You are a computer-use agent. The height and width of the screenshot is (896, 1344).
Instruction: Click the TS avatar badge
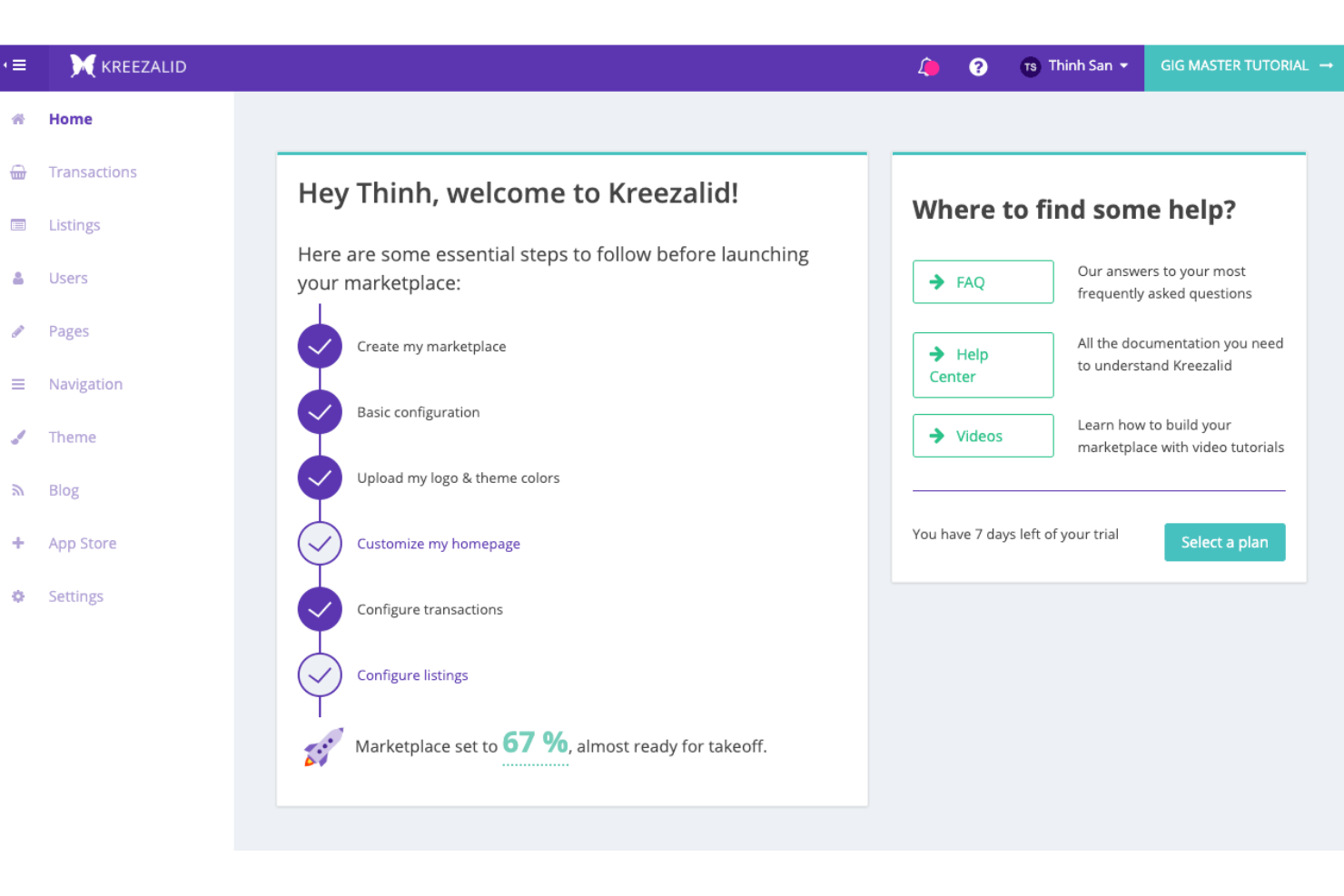[1030, 66]
